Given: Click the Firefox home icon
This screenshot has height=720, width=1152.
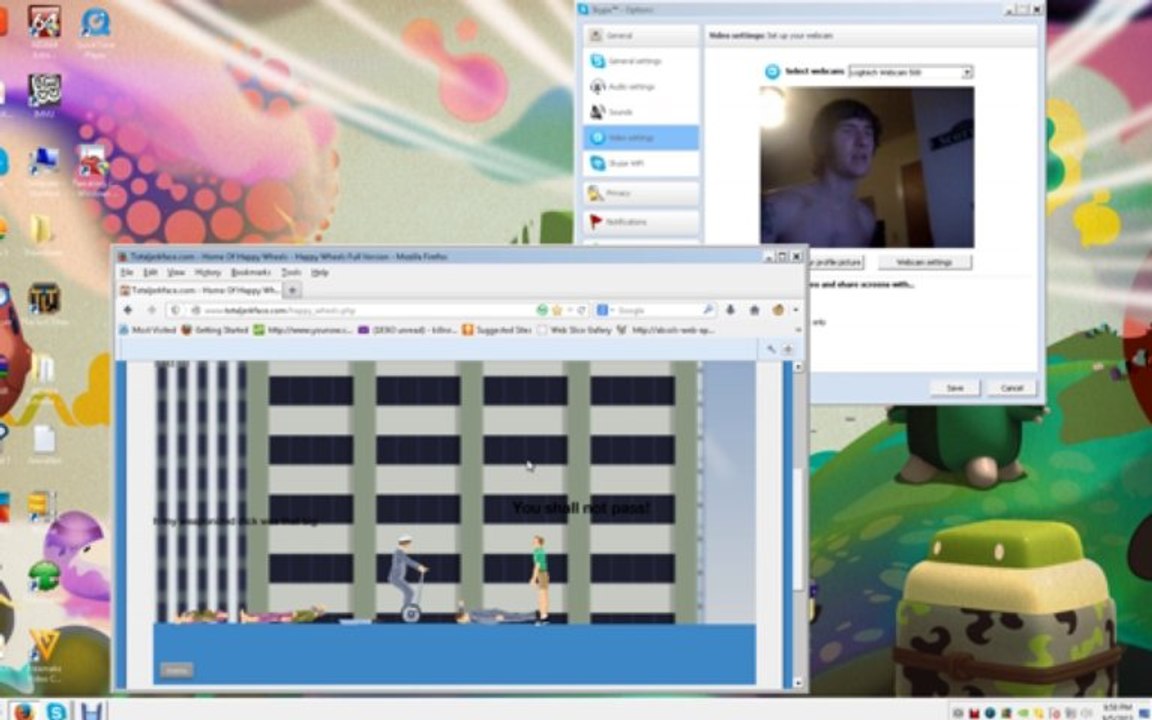Looking at the screenshot, I should pyautogui.click(x=754, y=310).
